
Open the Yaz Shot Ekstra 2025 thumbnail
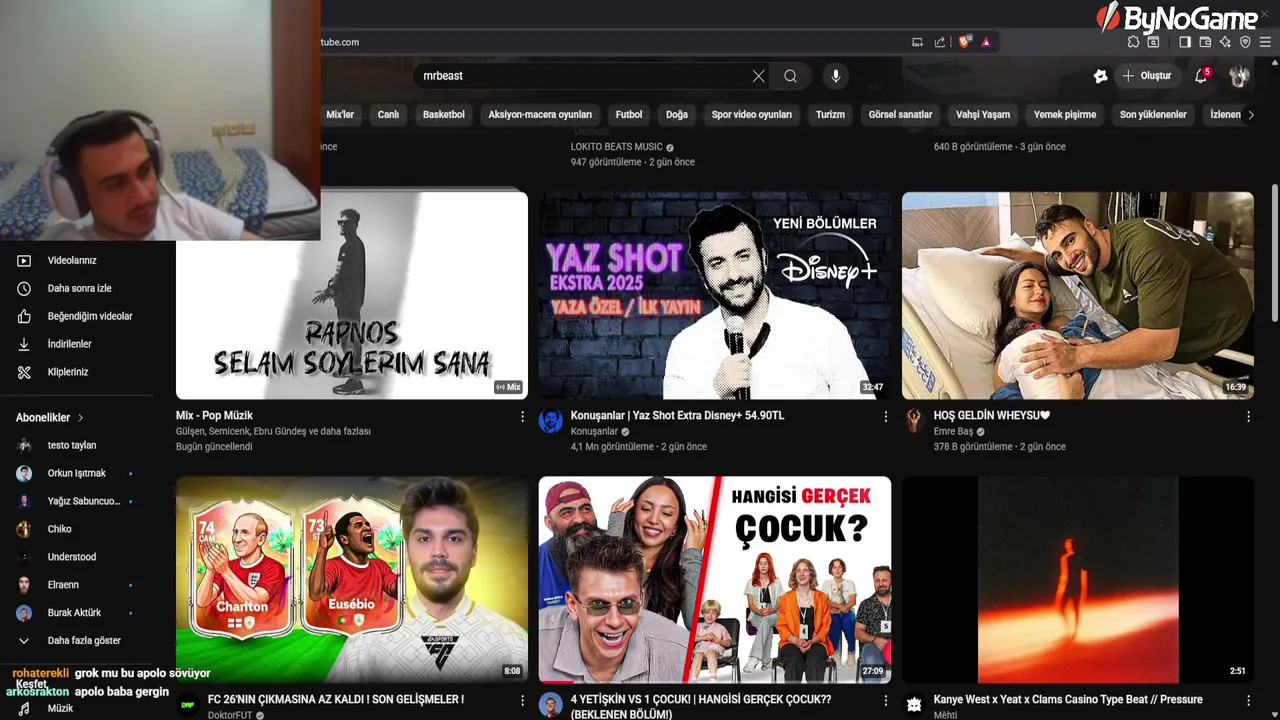pos(715,296)
